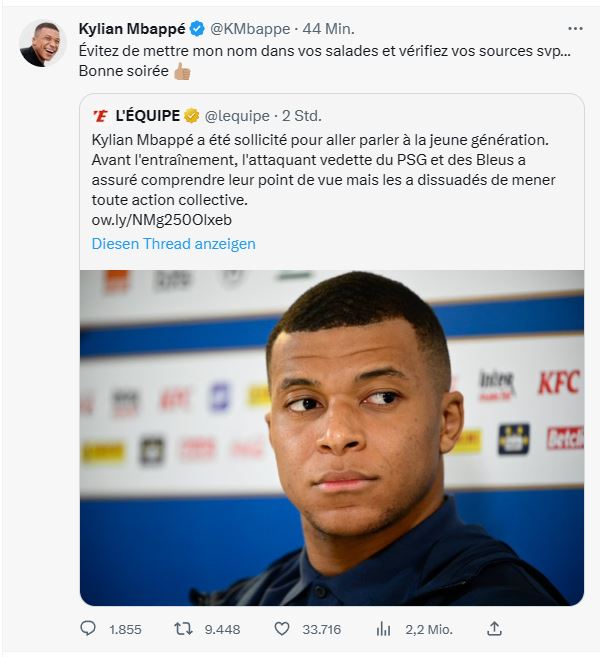The image size is (600, 657).
Task: Click the reply speech bubble icon
Action: click(88, 629)
